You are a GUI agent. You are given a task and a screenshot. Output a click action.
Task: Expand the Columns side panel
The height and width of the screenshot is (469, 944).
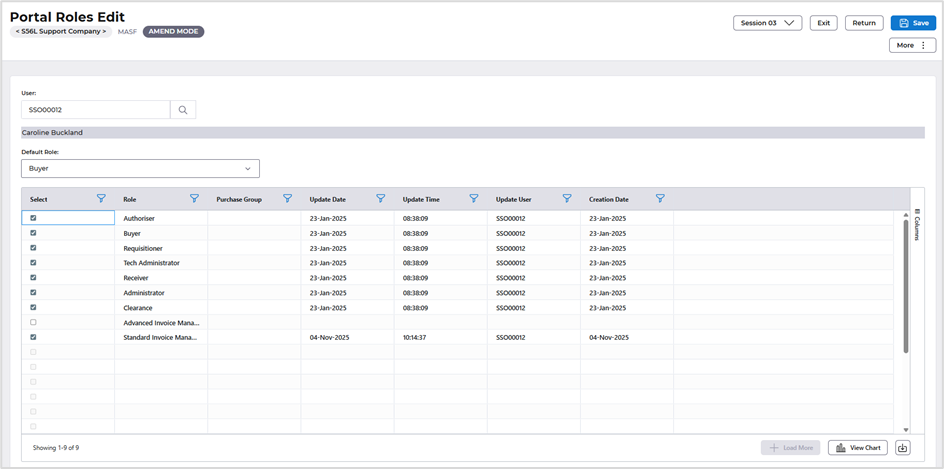(917, 224)
